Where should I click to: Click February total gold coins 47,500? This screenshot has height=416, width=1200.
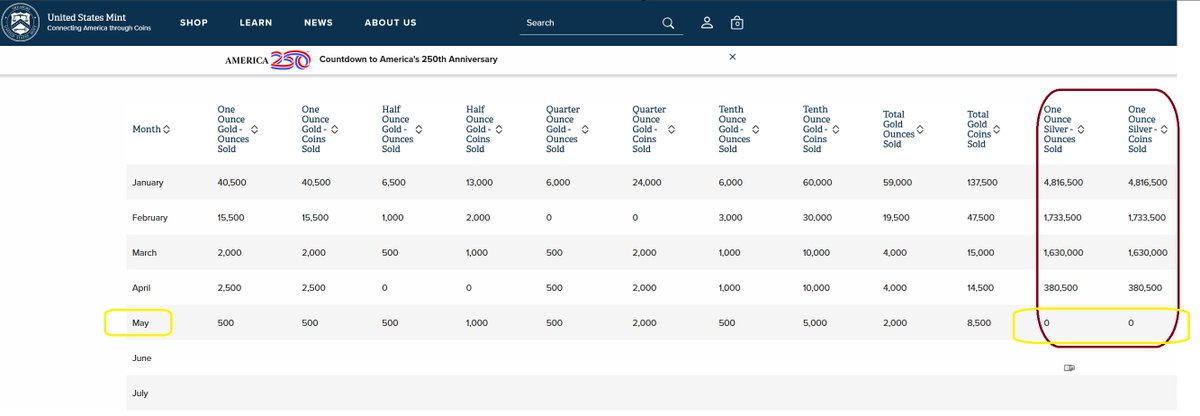coord(981,218)
